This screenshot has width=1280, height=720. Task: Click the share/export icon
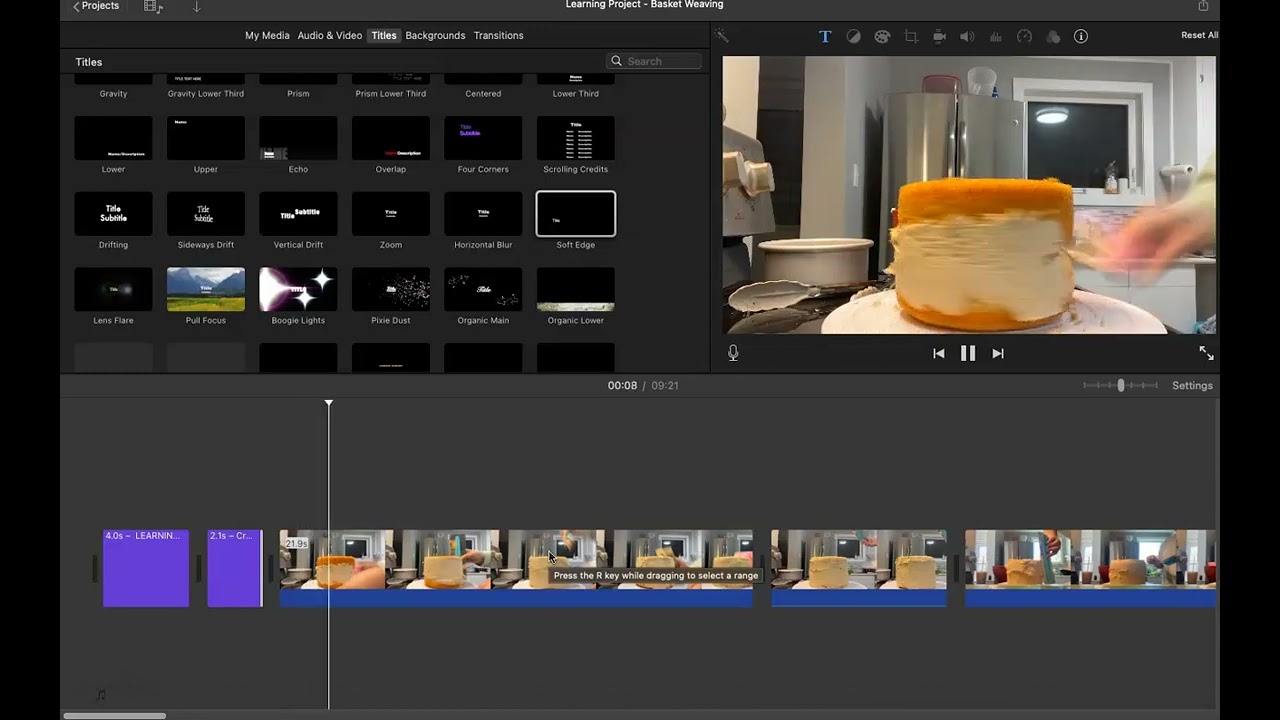point(1203,6)
